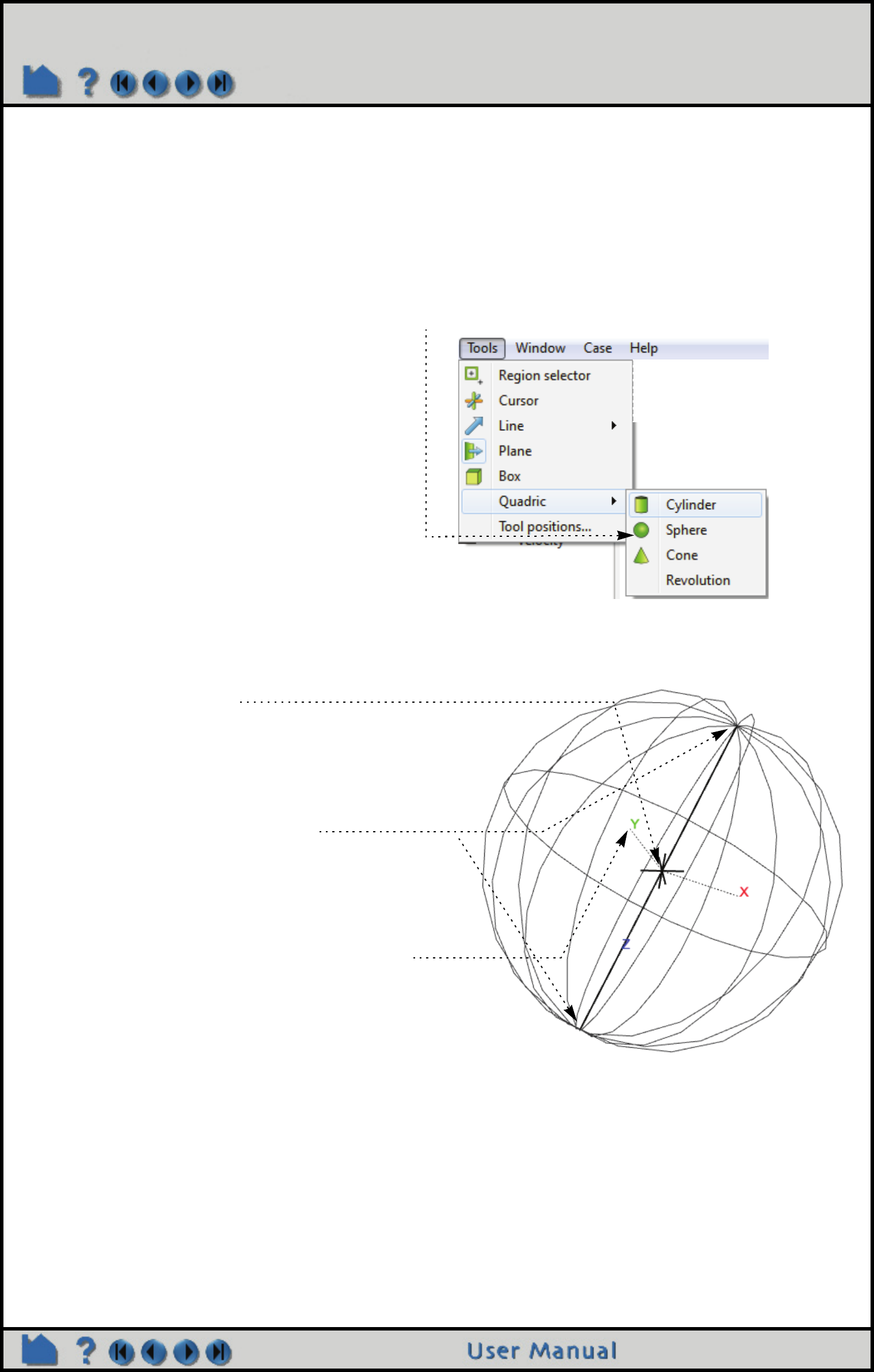Screen dimensions: 874x1372
Task: Click the home icon in the bottom footer bar
Action: click(x=40, y=1350)
